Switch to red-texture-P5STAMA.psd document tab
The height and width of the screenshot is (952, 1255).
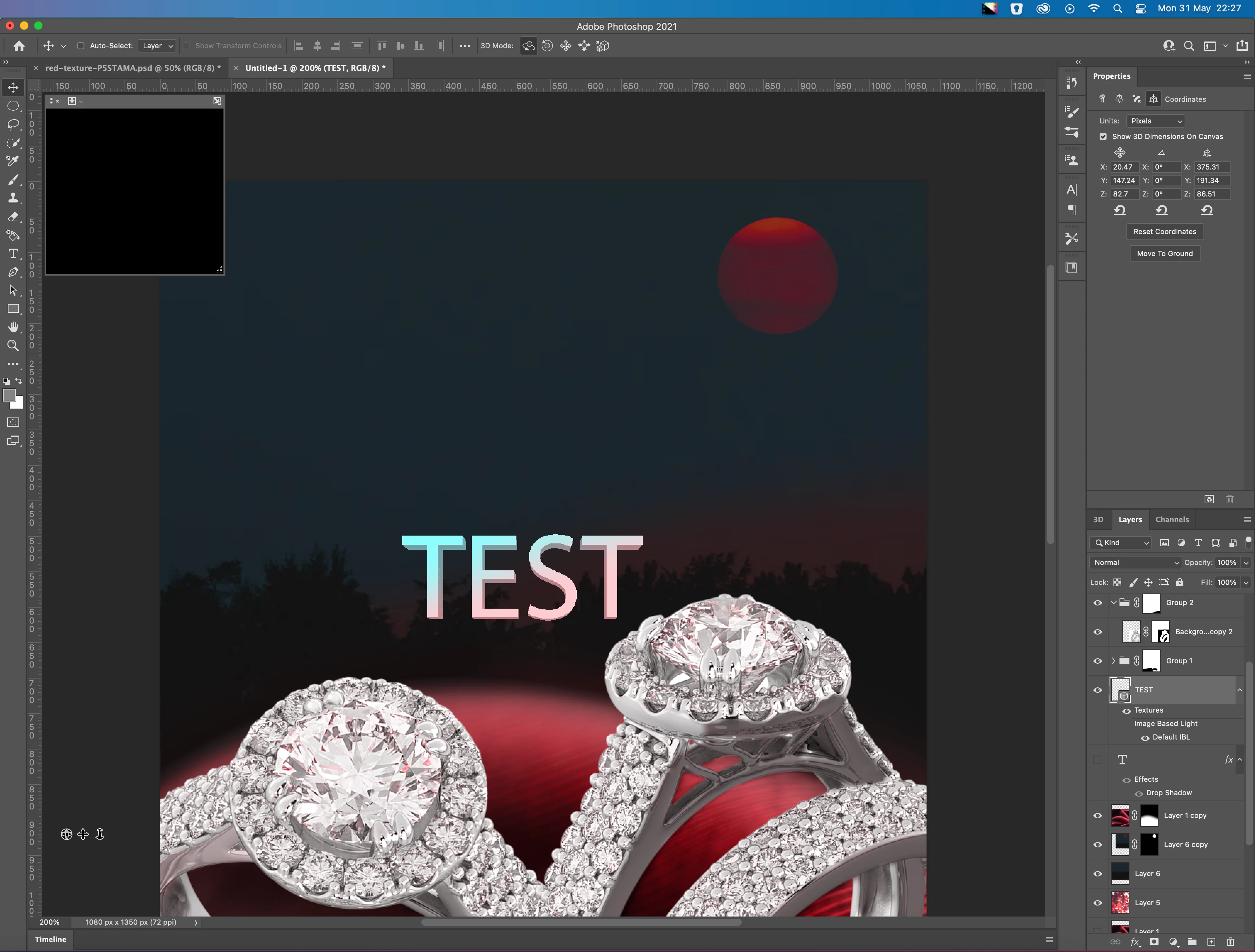coord(133,68)
